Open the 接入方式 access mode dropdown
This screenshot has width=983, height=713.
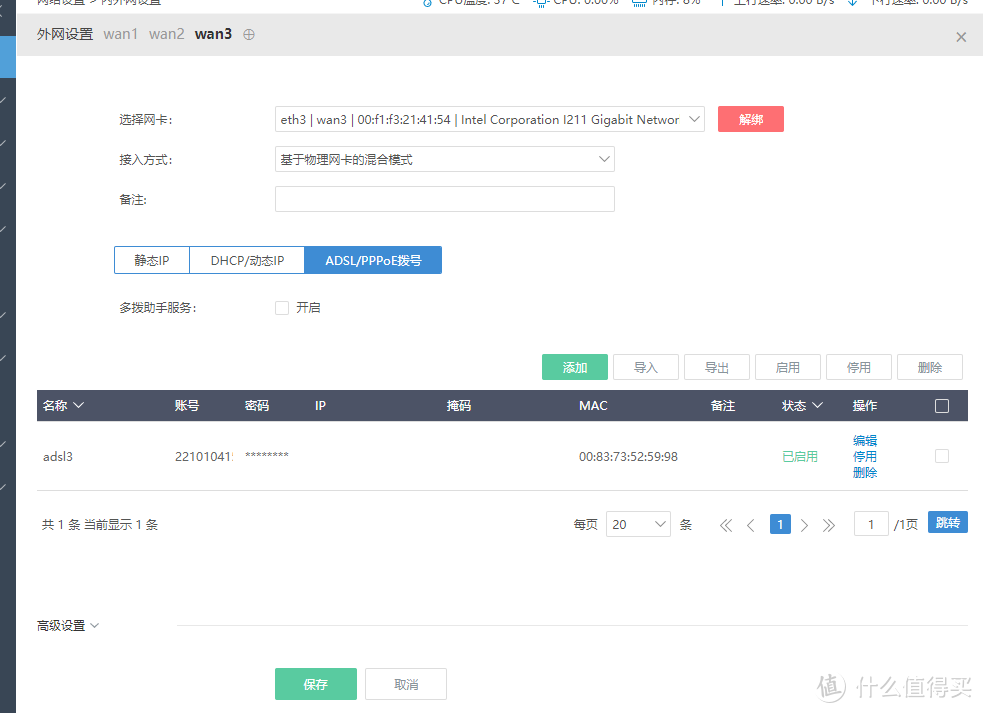(x=444, y=159)
